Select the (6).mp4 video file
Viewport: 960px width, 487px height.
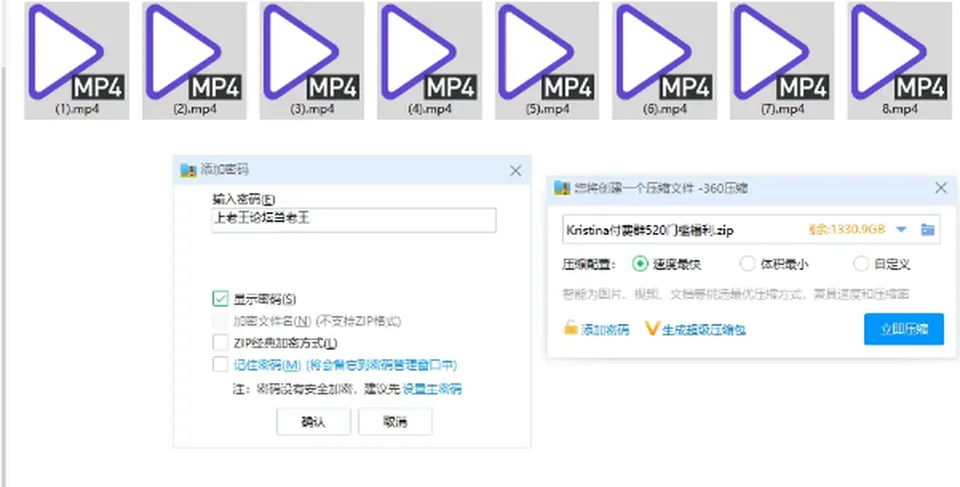point(664,60)
